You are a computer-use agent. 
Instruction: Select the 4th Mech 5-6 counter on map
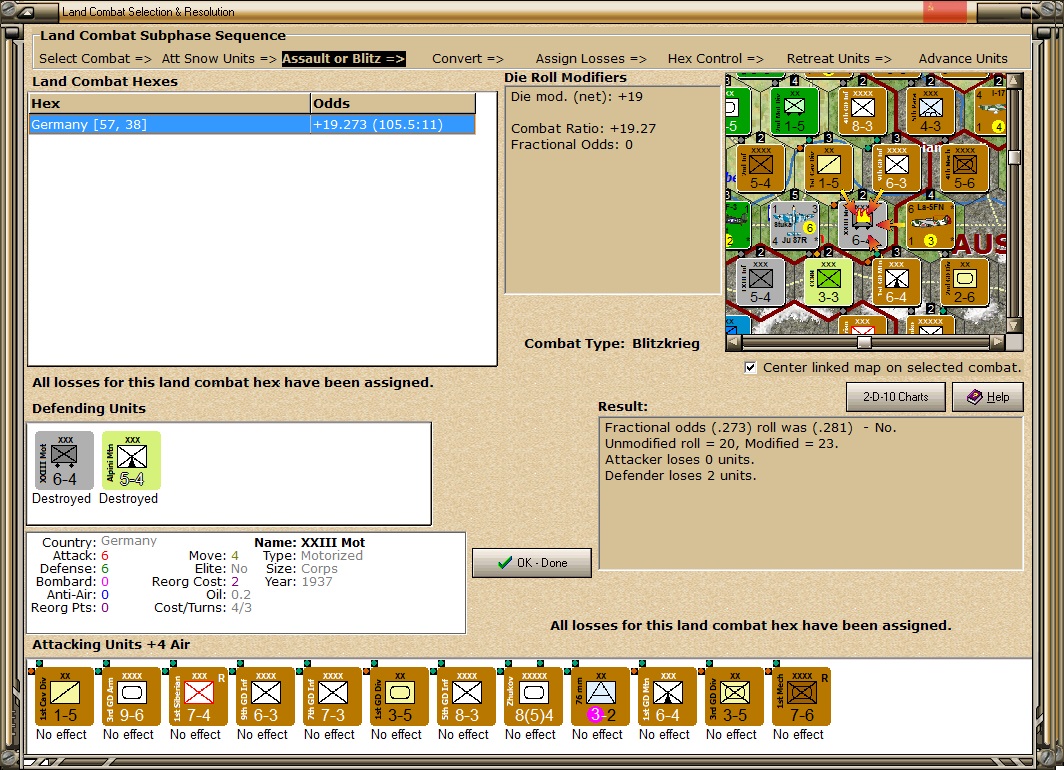click(964, 168)
